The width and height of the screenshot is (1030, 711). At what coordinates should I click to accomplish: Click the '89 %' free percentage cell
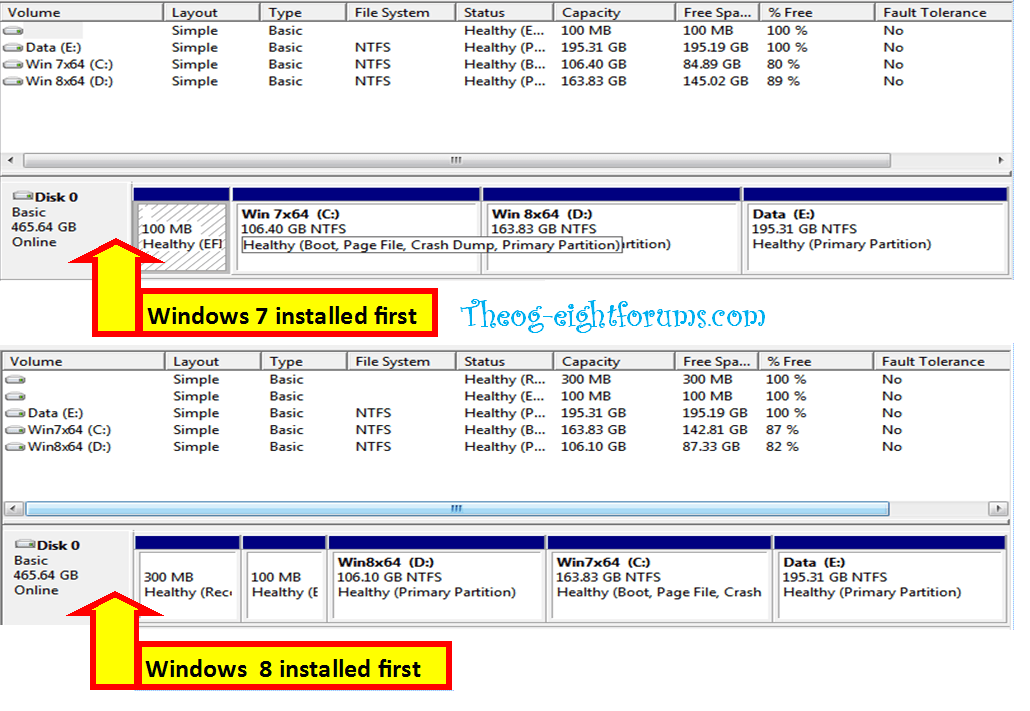click(783, 81)
